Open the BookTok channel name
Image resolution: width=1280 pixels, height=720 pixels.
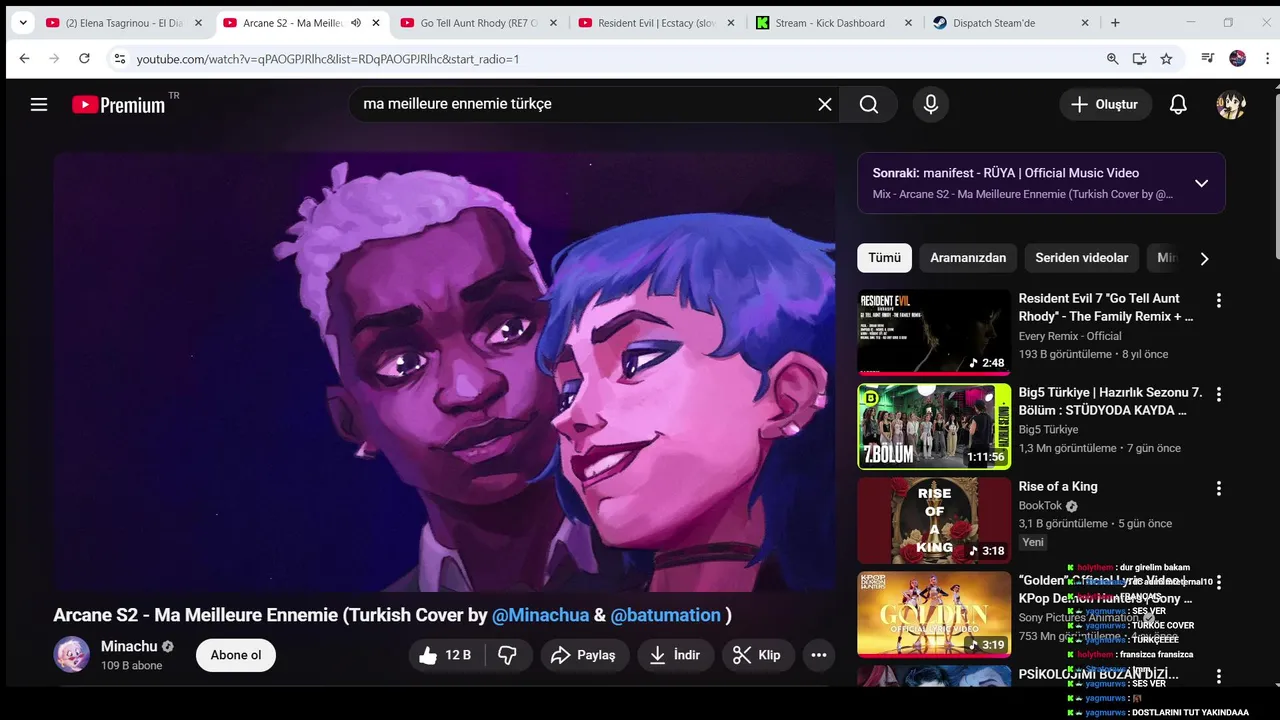pos(1040,506)
